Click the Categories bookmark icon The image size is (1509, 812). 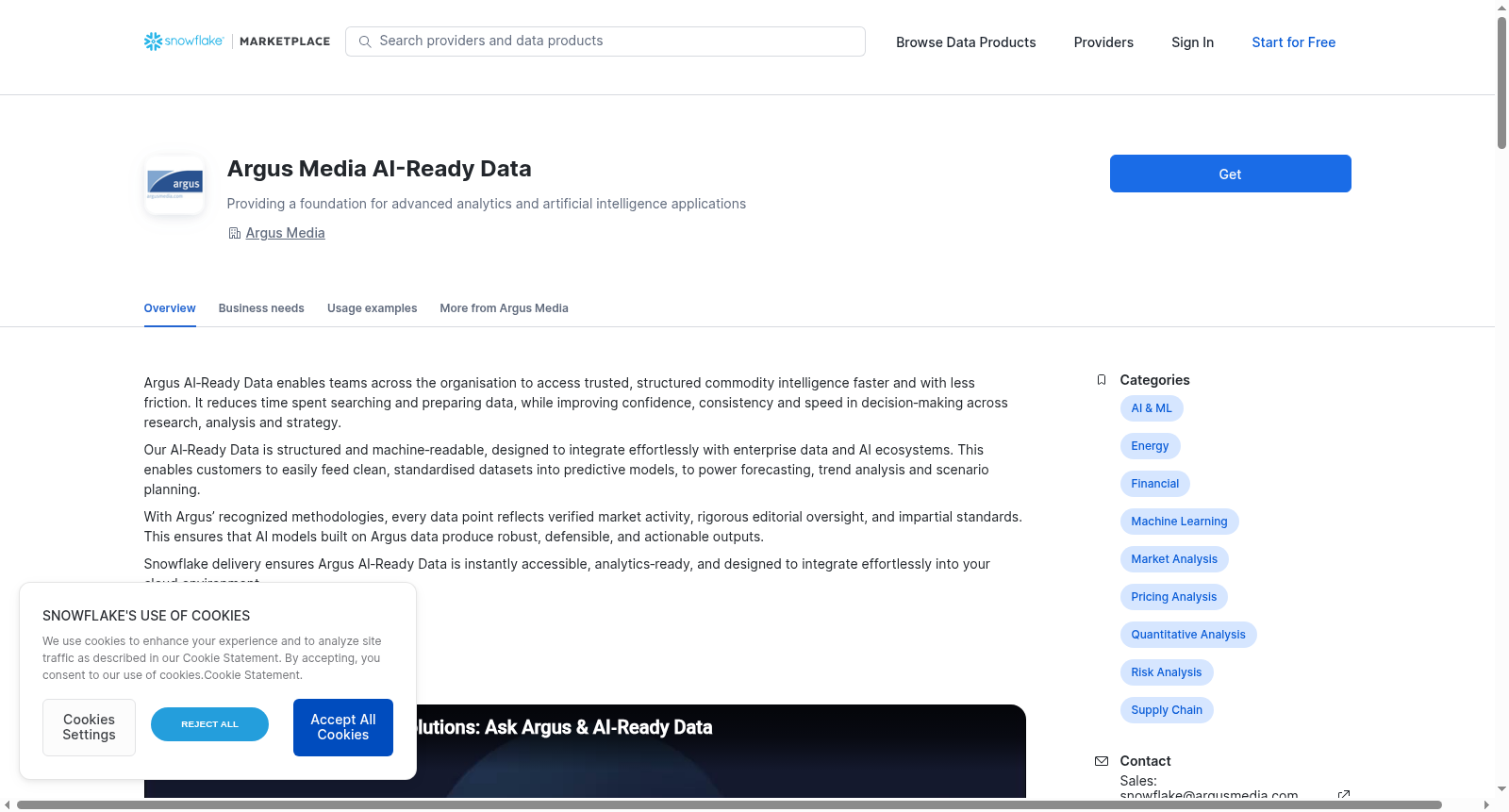tap(1102, 380)
